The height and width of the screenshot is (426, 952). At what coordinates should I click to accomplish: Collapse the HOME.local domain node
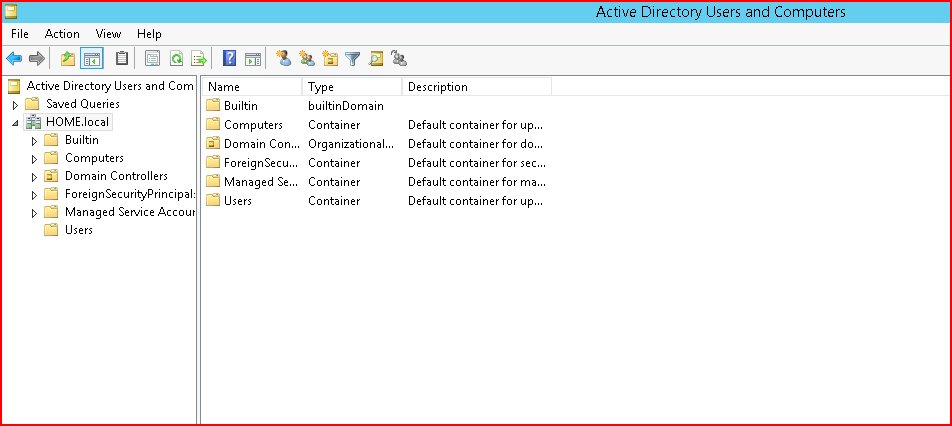point(15,123)
